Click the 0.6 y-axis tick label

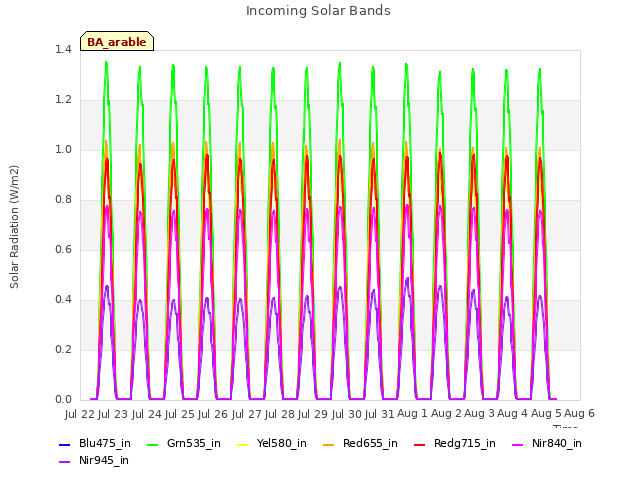point(63,250)
